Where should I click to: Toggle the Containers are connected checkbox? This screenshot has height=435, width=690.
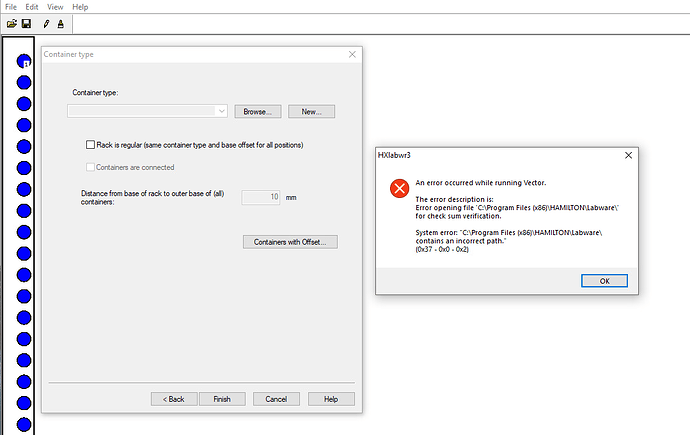point(91,167)
